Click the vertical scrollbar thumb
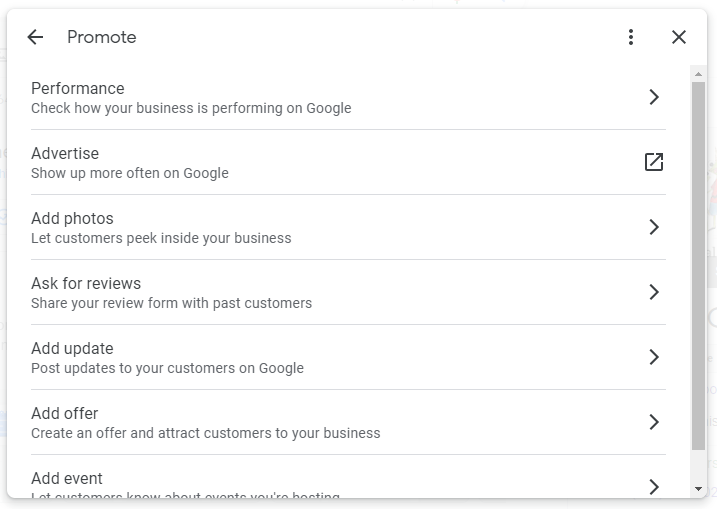Viewport: 717px width, 509px height. click(698, 265)
